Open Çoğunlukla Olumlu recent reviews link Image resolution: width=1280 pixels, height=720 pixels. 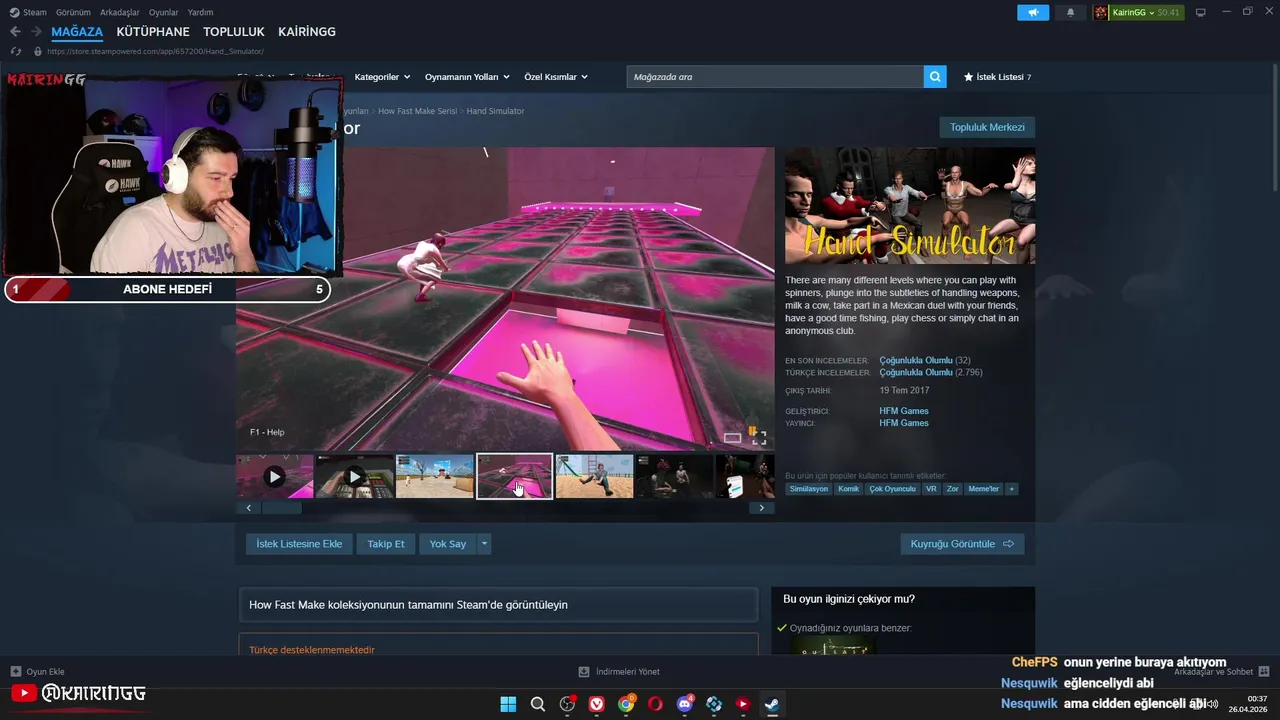[916, 360]
